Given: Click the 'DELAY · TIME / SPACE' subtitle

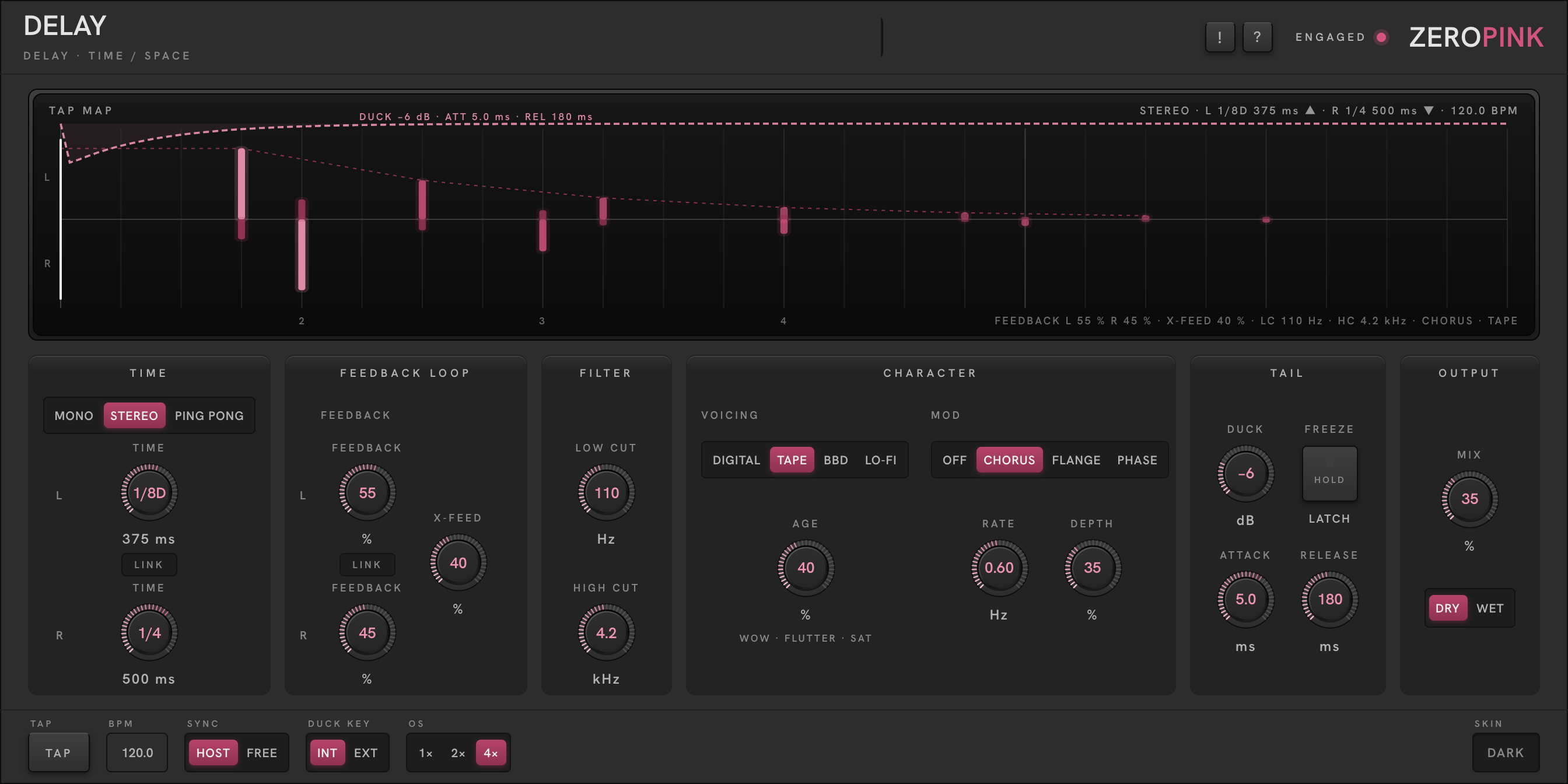Looking at the screenshot, I should click(x=107, y=55).
